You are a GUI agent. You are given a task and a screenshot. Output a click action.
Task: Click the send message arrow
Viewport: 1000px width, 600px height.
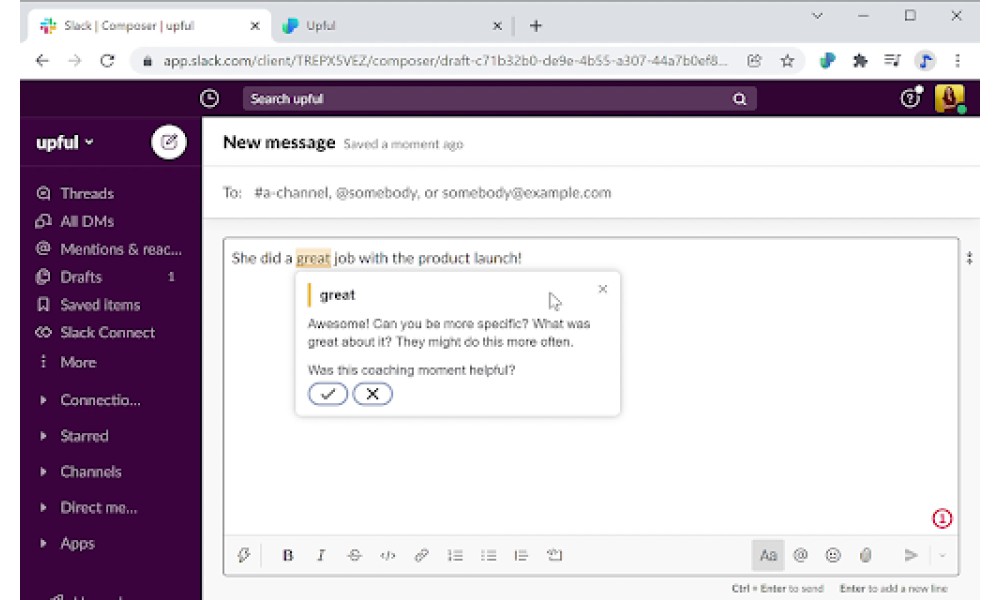point(911,555)
